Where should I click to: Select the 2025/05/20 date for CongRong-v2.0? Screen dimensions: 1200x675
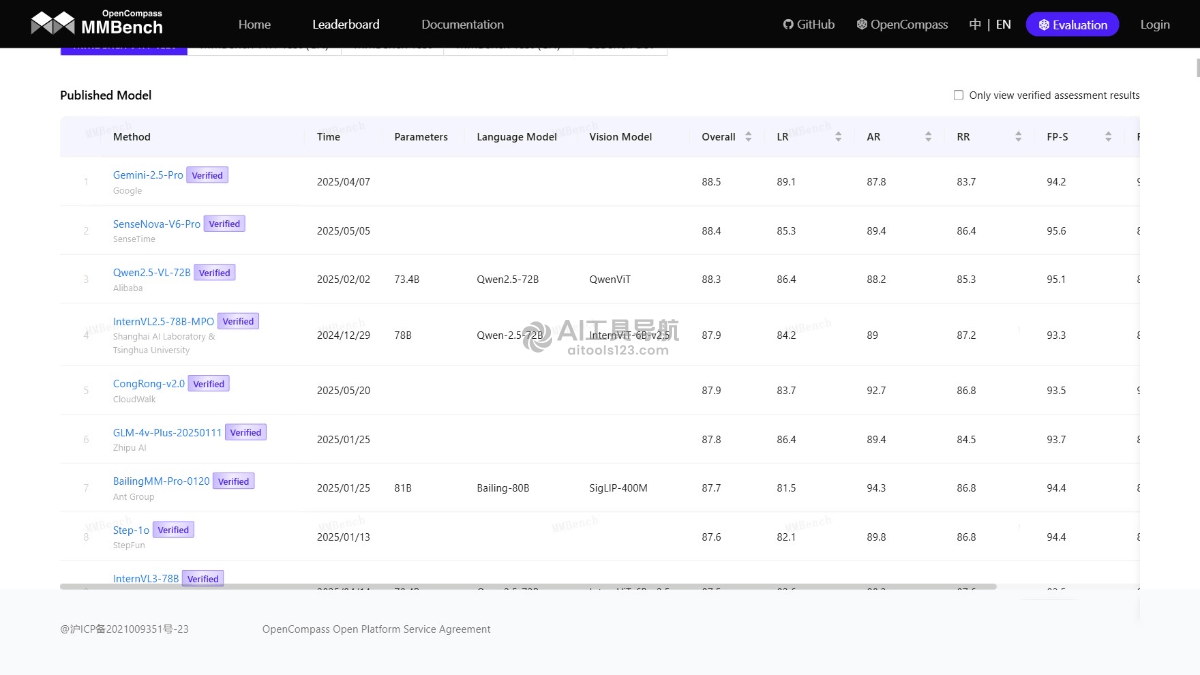343,390
